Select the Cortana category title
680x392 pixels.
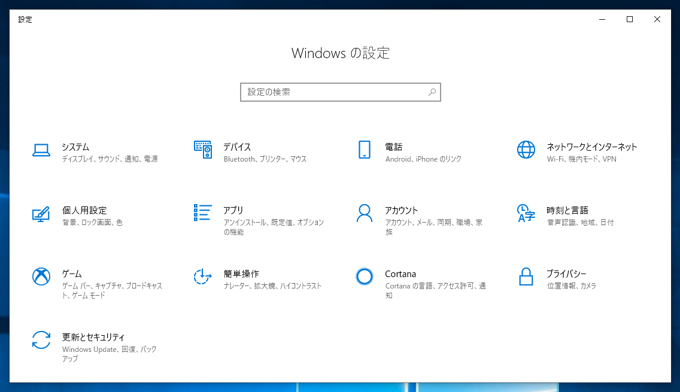click(400, 274)
